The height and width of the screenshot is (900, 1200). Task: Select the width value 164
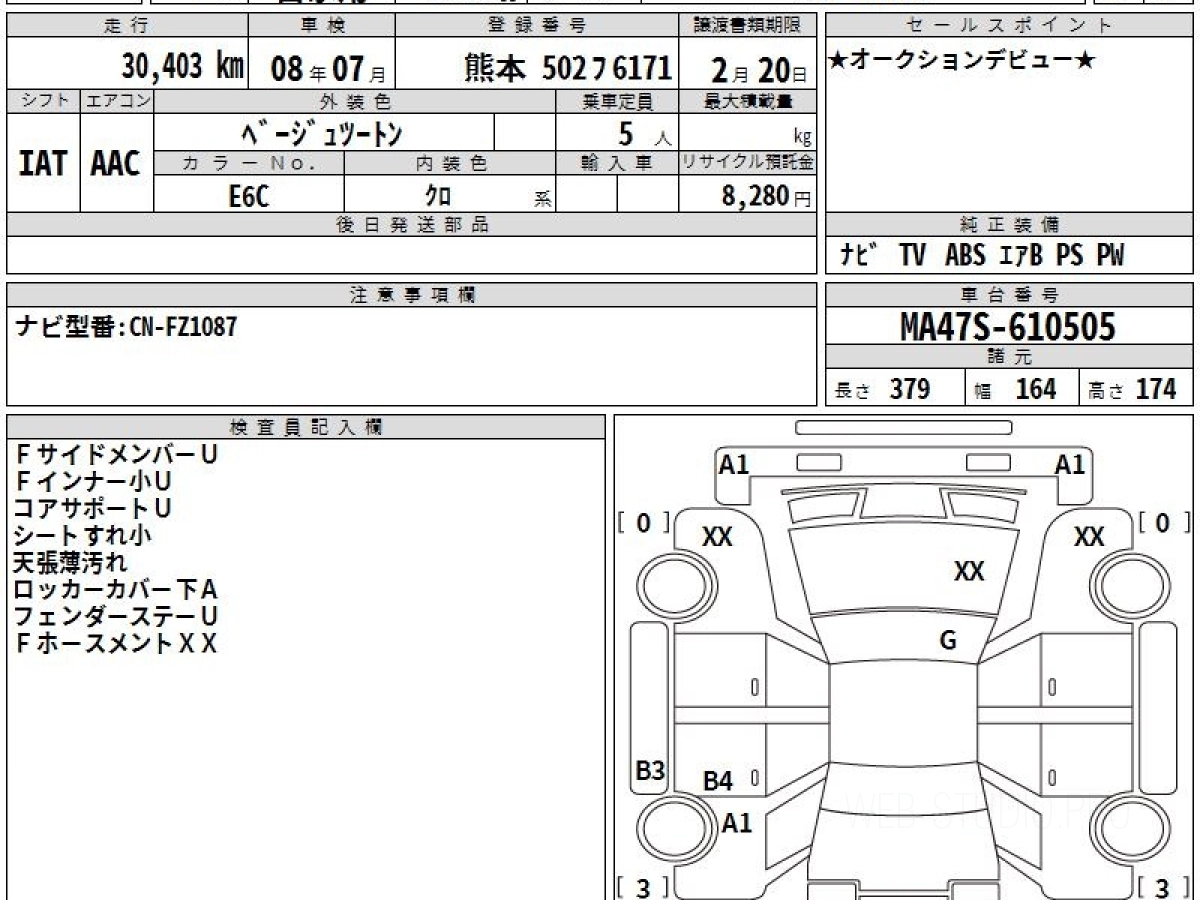pos(1036,389)
